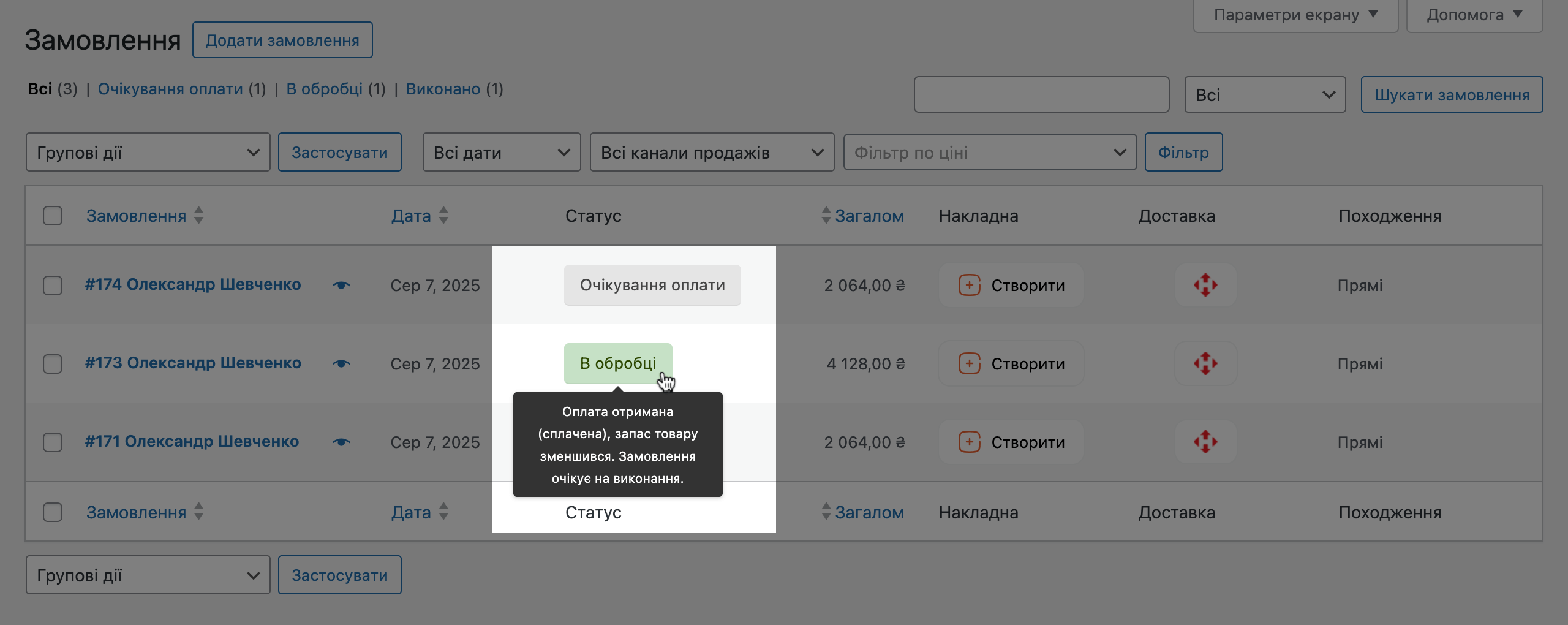
Task: Sort by Замовлення in the footer row
Action: pos(145,512)
